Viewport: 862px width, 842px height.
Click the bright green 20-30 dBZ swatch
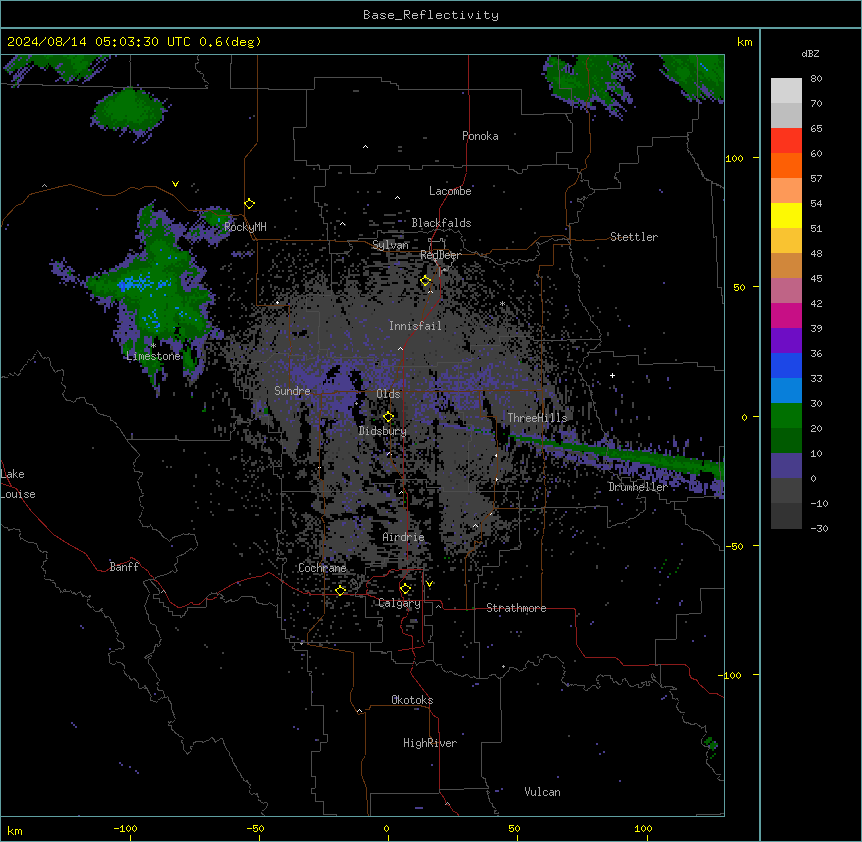click(786, 416)
